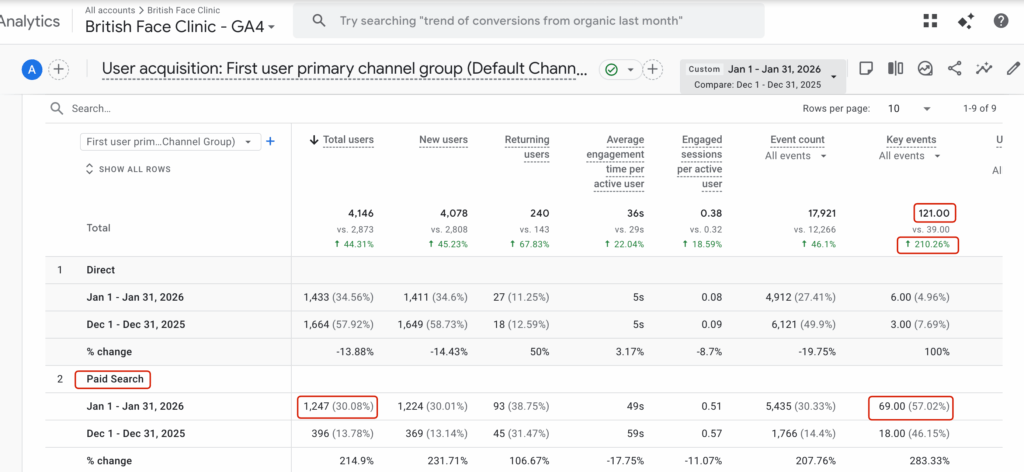Click Paid Search returning users 93 (38.75%)
This screenshot has width=1024, height=472.
521,406
